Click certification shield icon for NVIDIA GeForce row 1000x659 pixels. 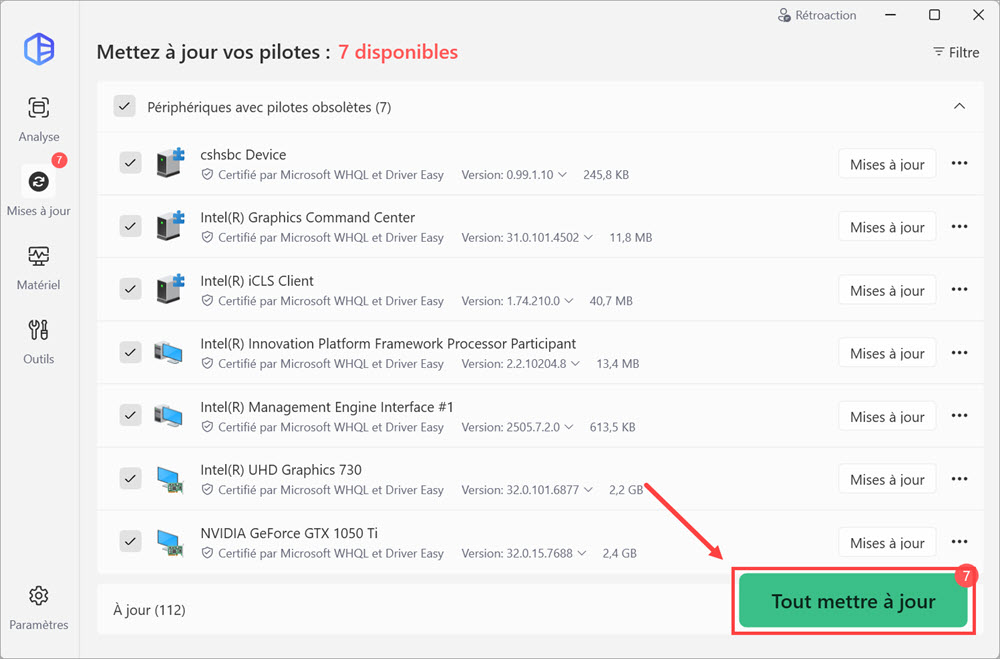(x=207, y=553)
